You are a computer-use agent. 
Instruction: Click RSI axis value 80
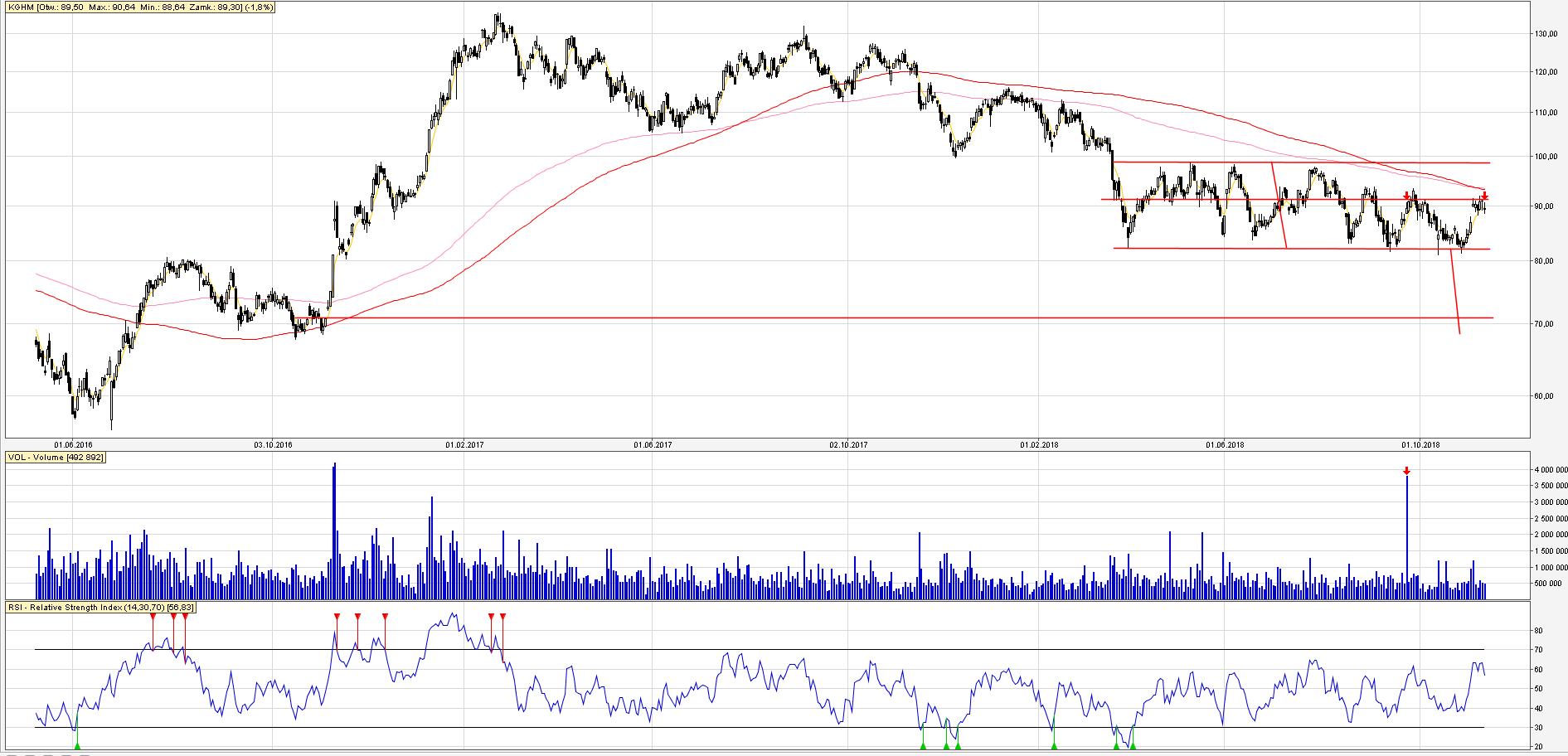(x=1539, y=631)
